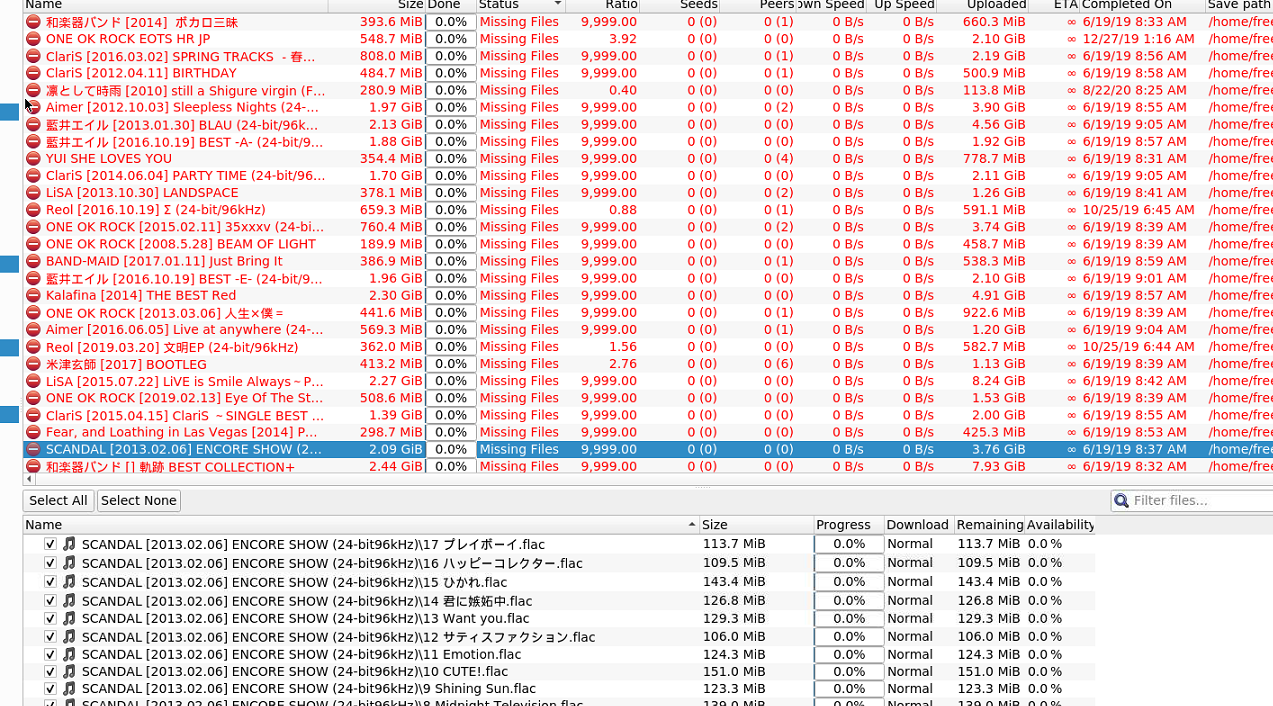The image size is (1273, 706).
Task: Click music note icon of 9 Shining Sun.flac
Action: 69,688
